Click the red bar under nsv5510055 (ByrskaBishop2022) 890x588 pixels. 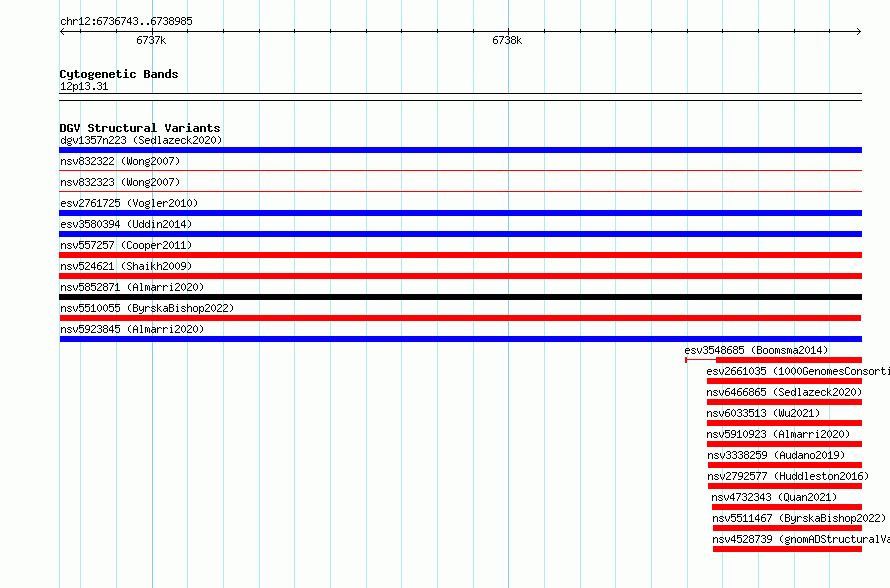[460, 318]
